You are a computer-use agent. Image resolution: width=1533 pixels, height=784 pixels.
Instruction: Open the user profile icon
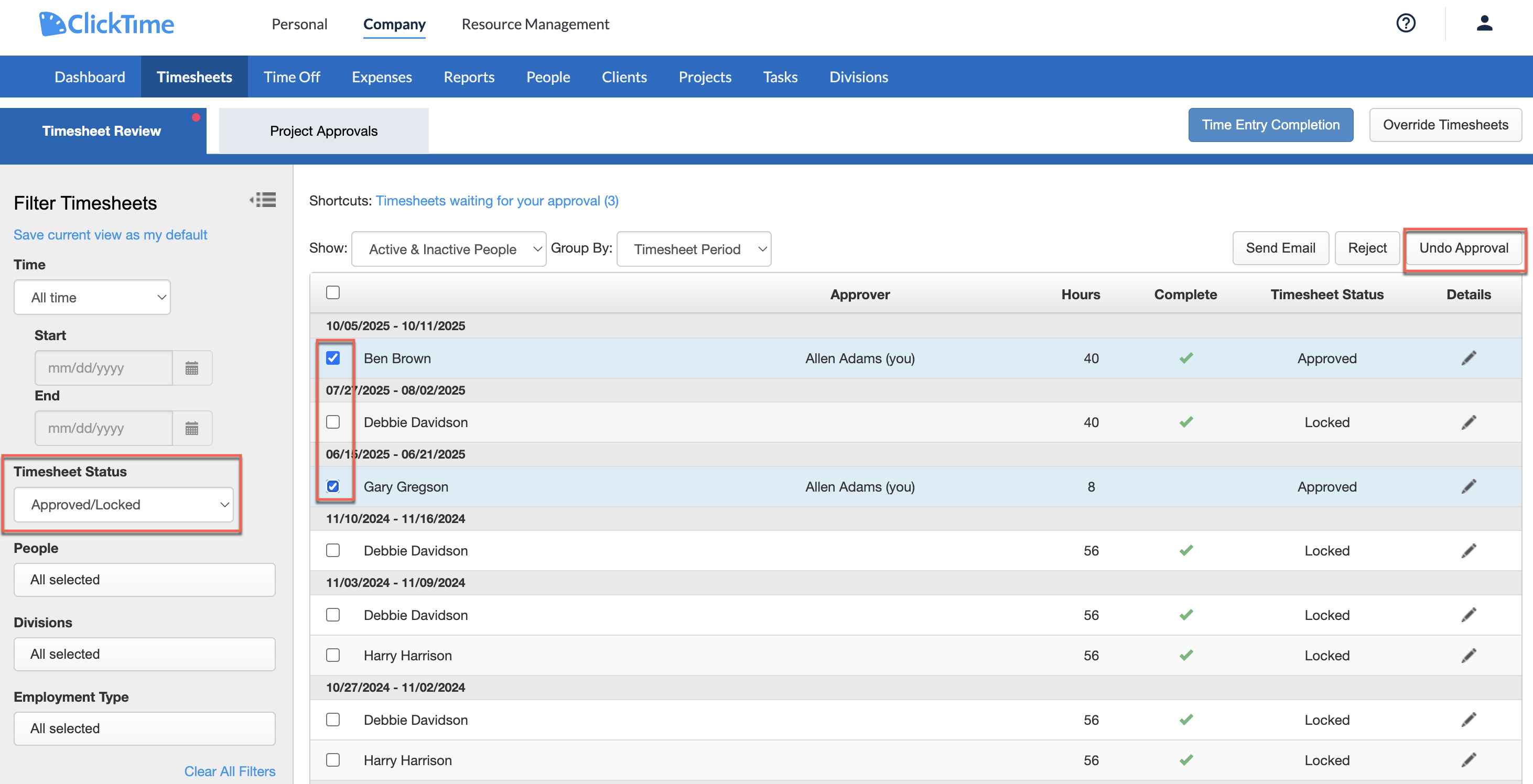click(x=1484, y=24)
